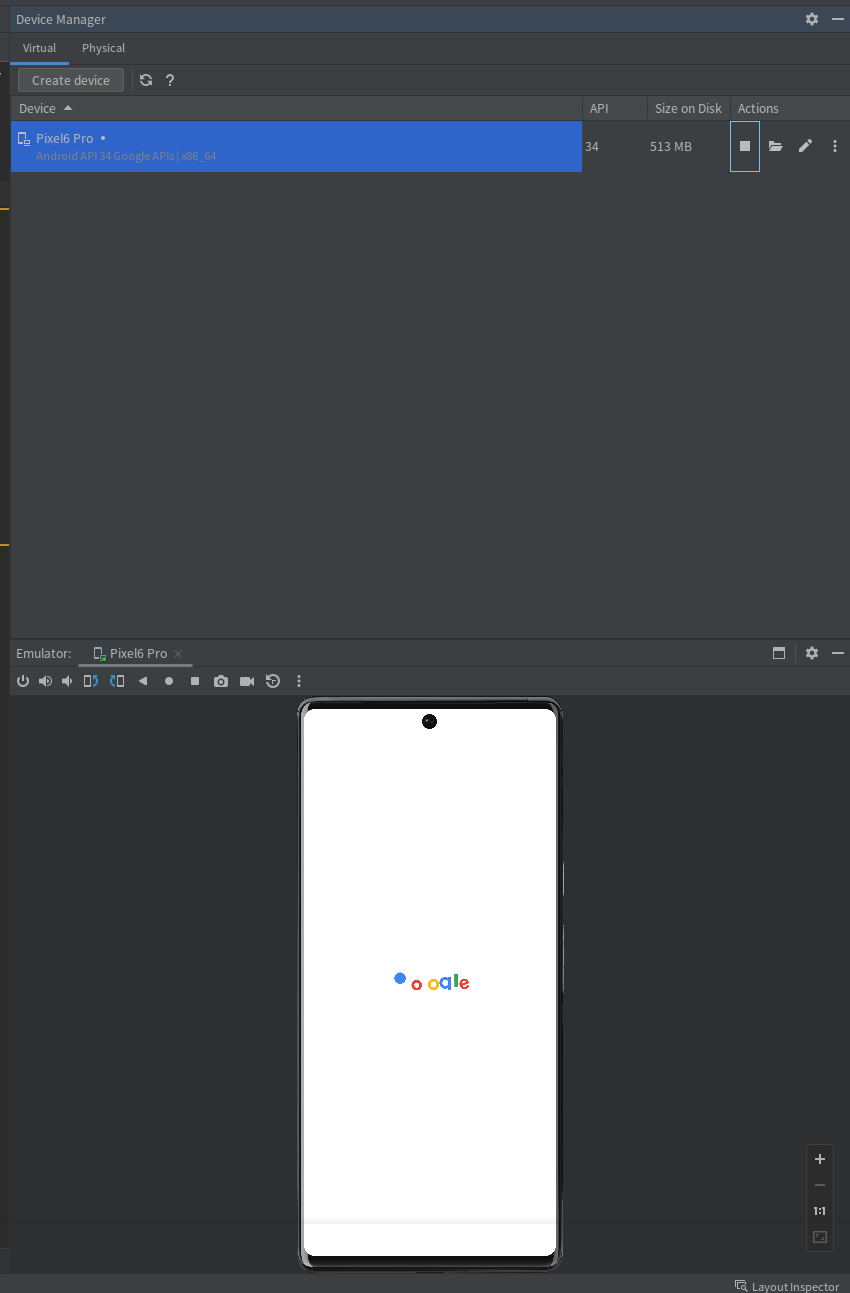The width and height of the screenshot is (850, 1293).
Task: Fit emulator to window icon
Action: tap(820, 1237)
